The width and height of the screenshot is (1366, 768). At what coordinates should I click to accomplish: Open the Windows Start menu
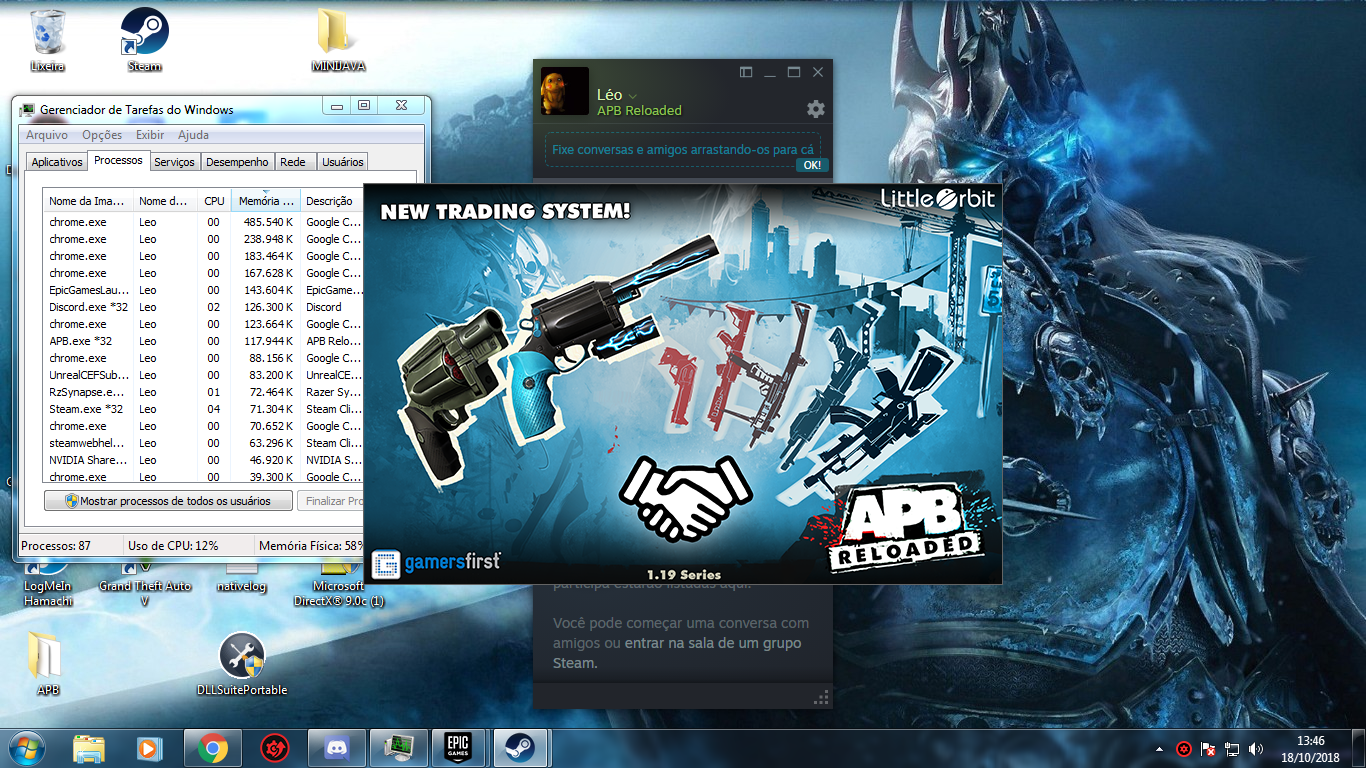pyautogui.click(x=26, y=748)
